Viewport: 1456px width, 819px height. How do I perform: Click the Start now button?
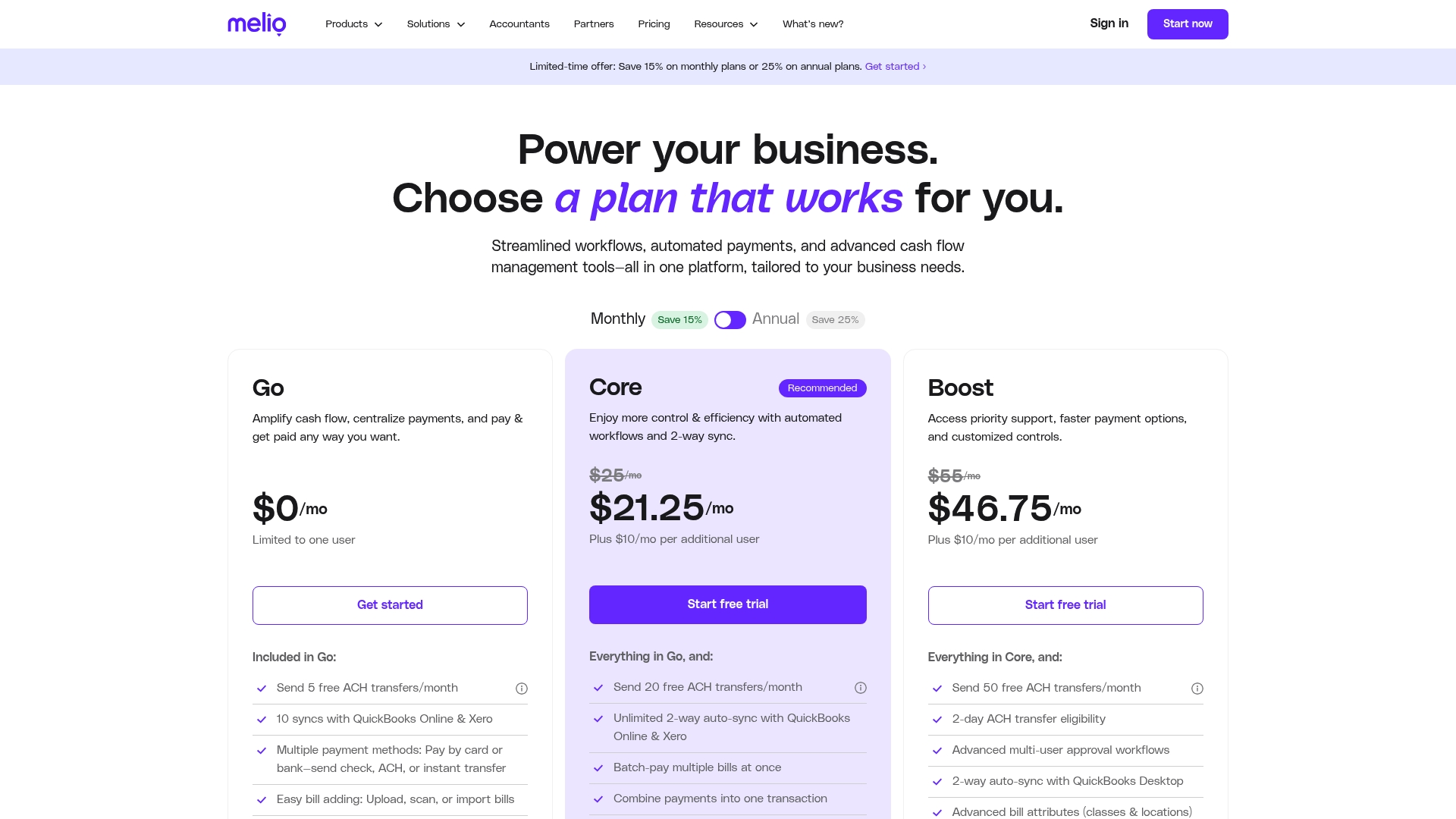1187,24
